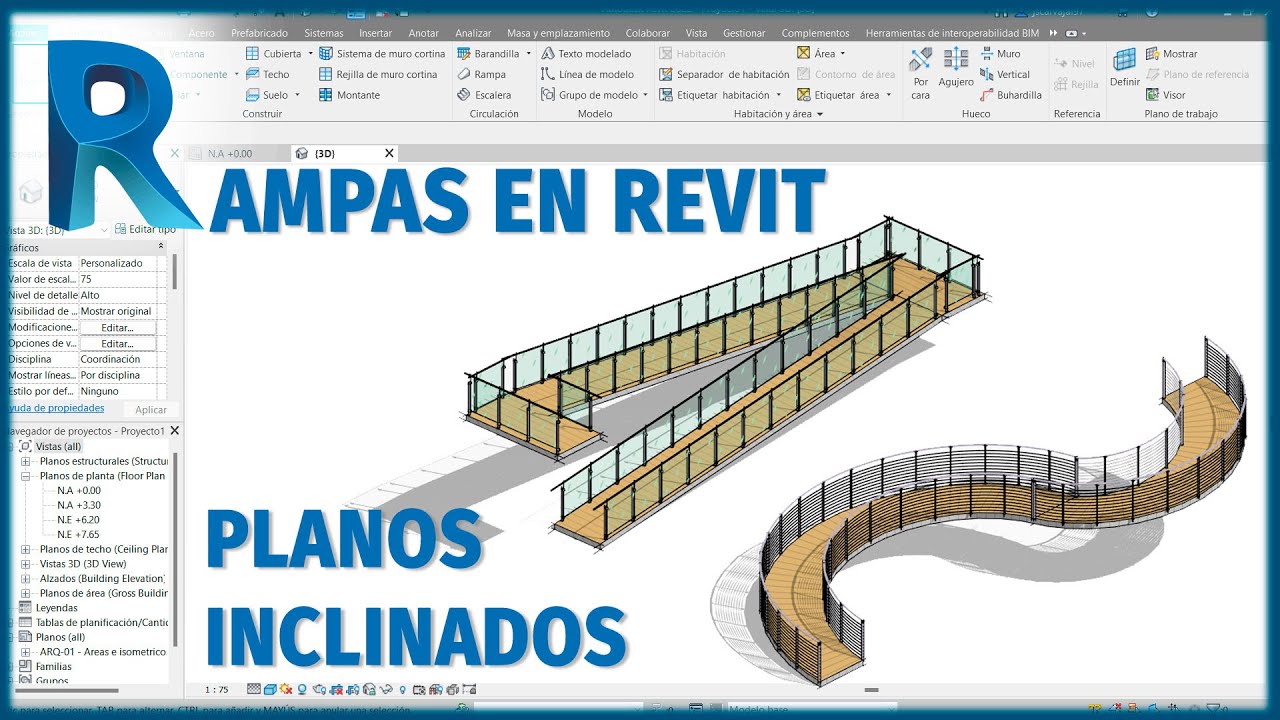Expand Alzados tree node
Viewport: 1280px width, 720px height.
[x=26, y=578]
